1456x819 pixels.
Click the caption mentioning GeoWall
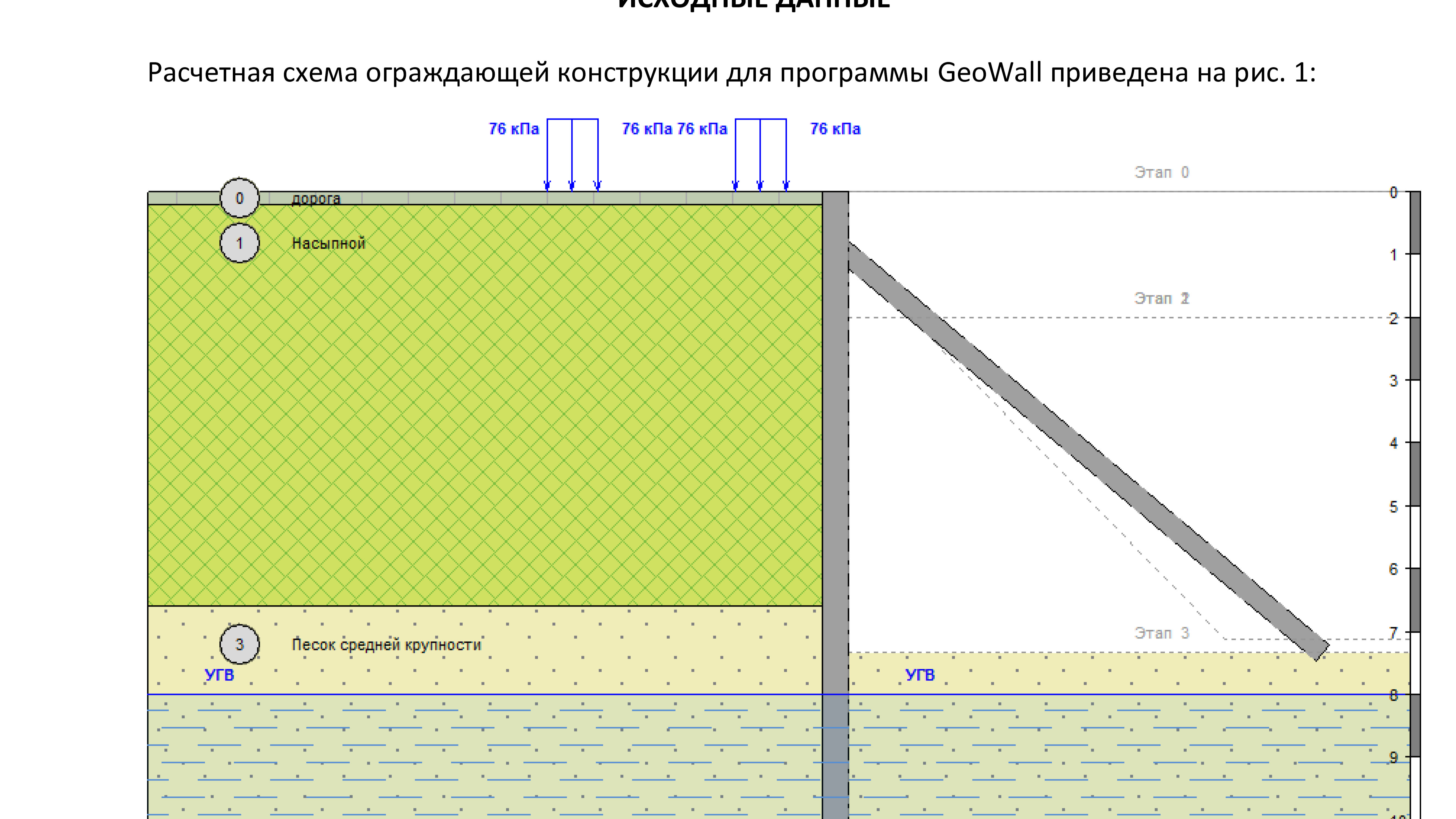pyautogui.click(x=732, y=72)
